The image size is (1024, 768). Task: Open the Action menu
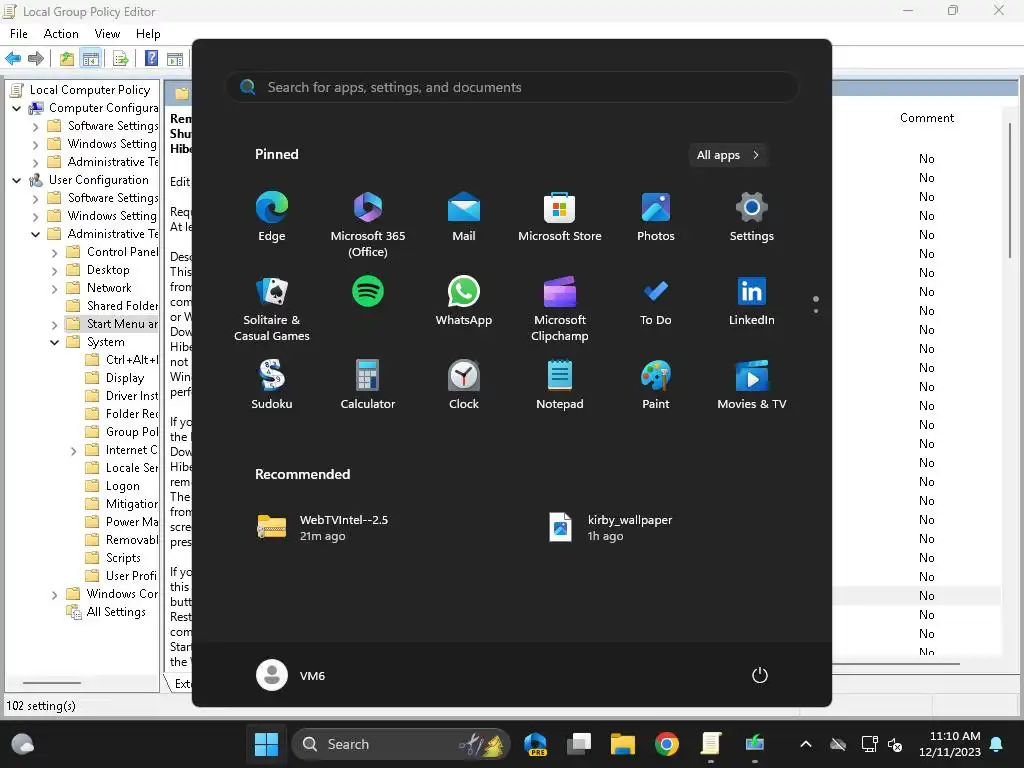click(61, 34)
